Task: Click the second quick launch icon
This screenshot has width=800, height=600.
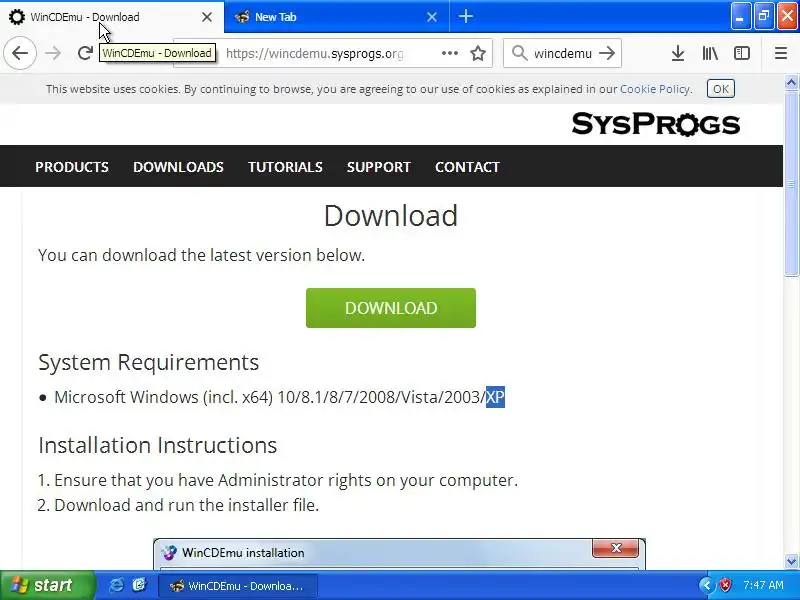Action: click(139, 585)
